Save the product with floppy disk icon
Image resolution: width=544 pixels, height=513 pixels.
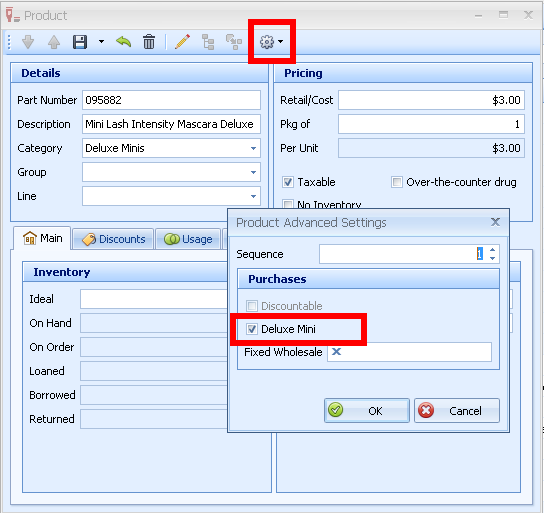(x=80, y=42)
